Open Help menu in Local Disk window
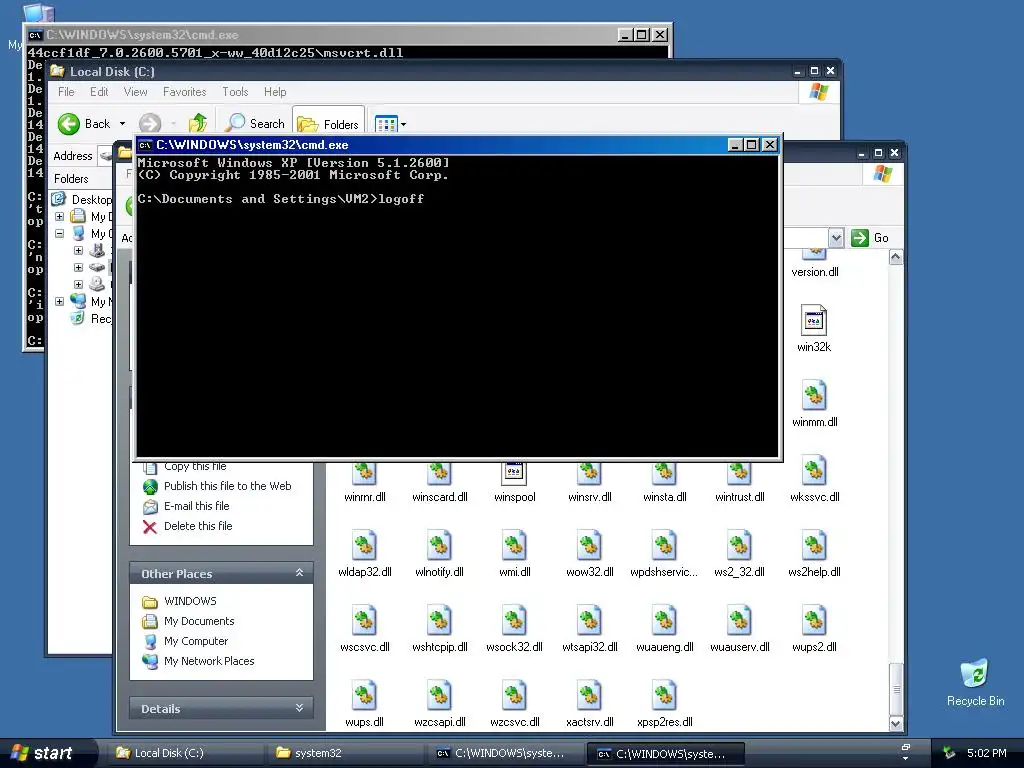 click(275, 92)
